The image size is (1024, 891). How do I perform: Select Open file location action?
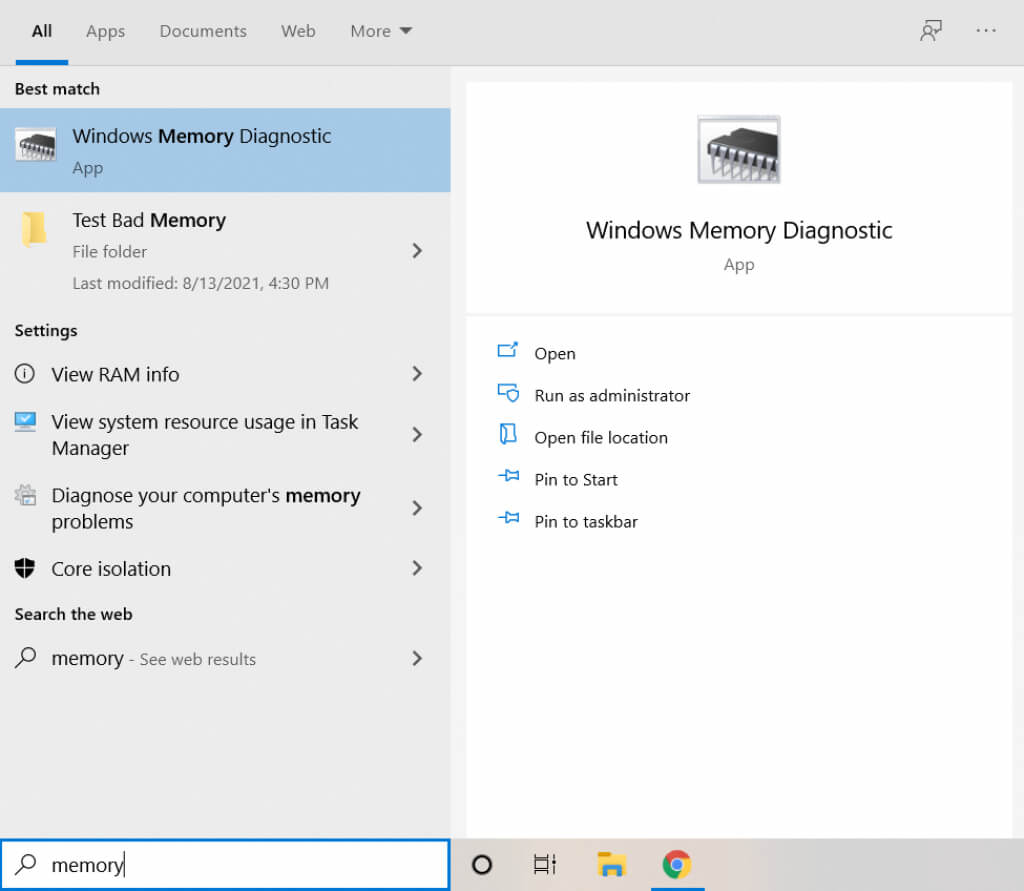click(600, 438)
